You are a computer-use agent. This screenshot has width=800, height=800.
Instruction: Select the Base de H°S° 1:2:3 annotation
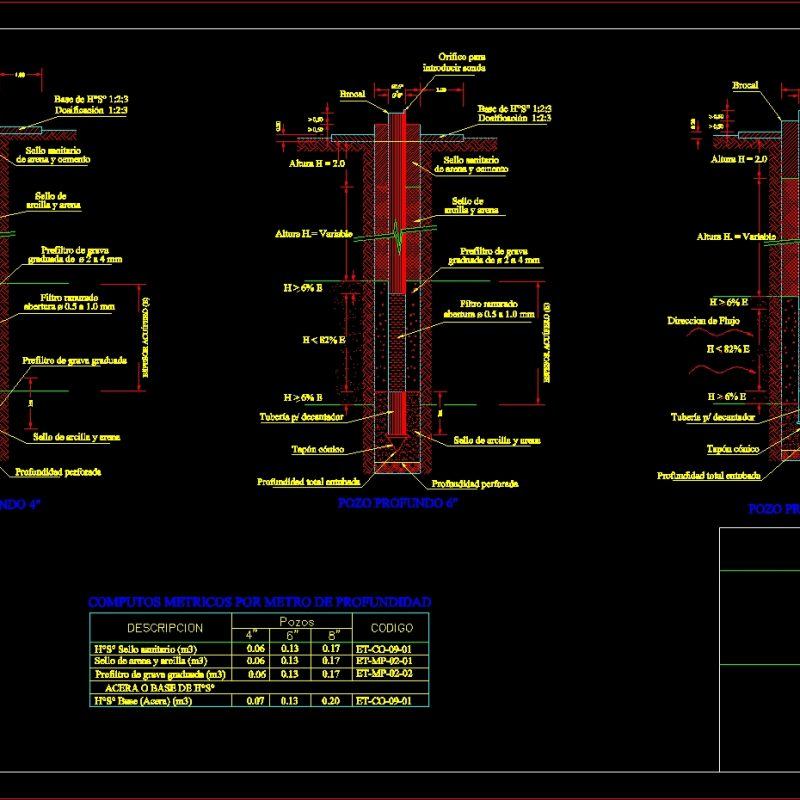pyautogui.click(x=513, y=109)
